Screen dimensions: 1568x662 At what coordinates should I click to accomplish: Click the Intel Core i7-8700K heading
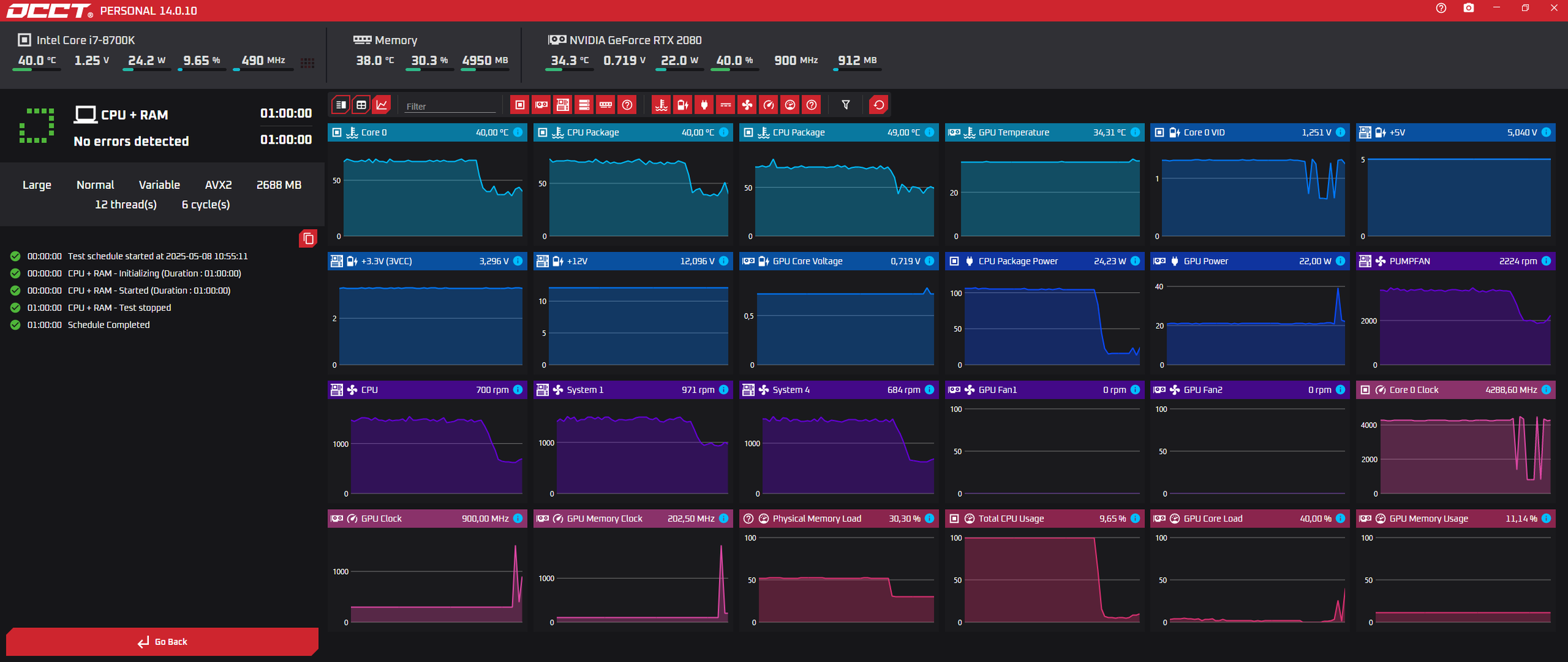click(86, 40)
